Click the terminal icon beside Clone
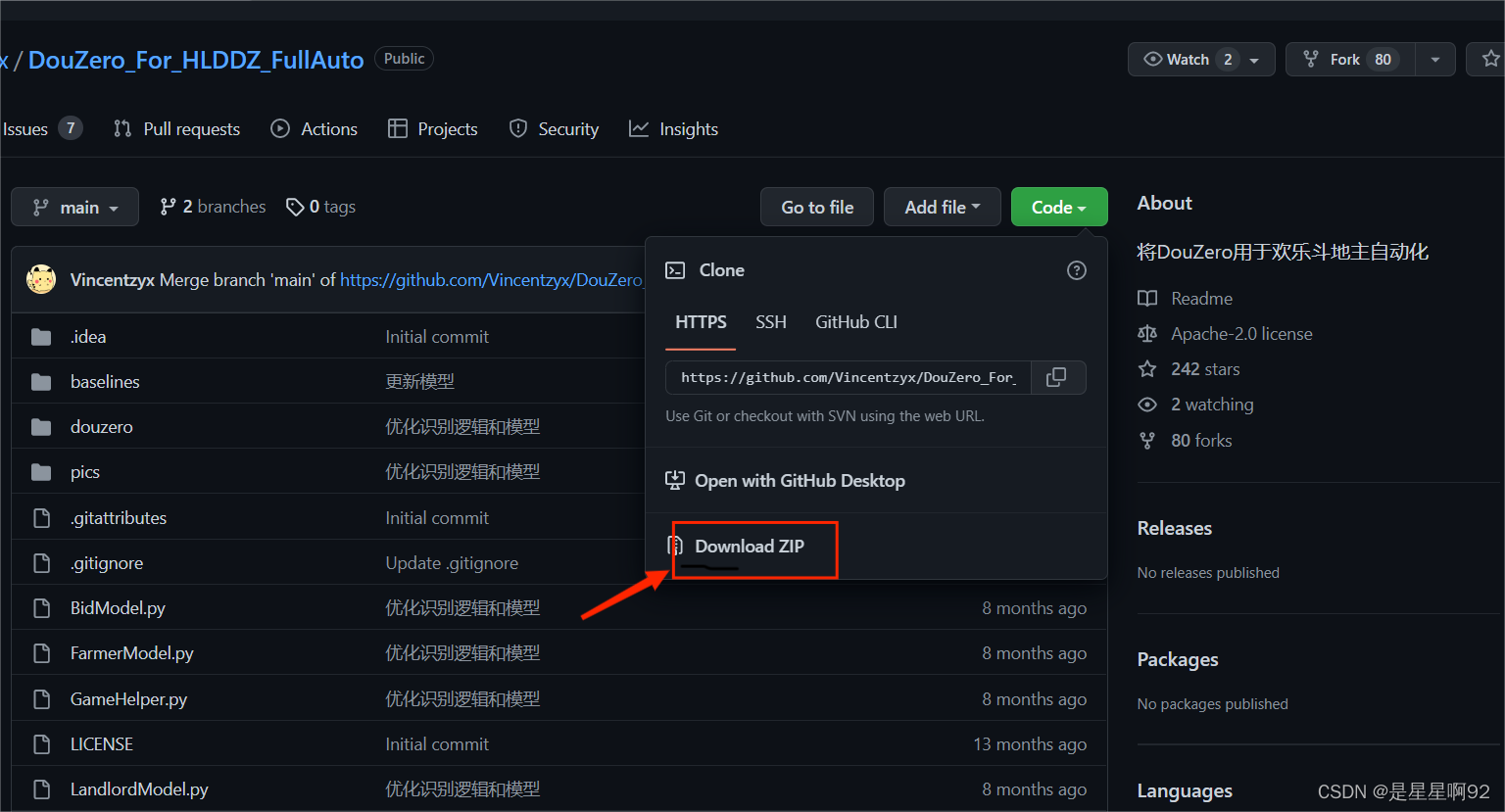The height and width of the screenshot is (812, 1505). [675, 270]
